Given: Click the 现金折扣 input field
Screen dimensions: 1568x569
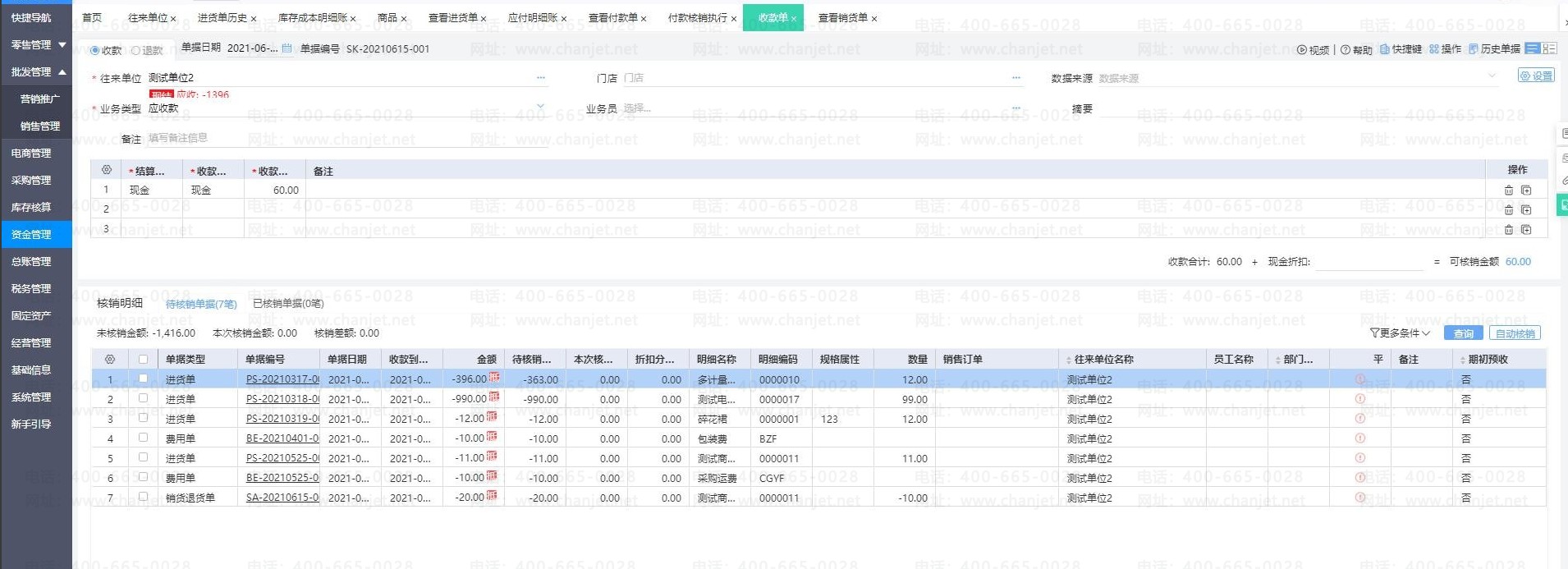Looking at the screenshot, I should tap(1368, 262).
